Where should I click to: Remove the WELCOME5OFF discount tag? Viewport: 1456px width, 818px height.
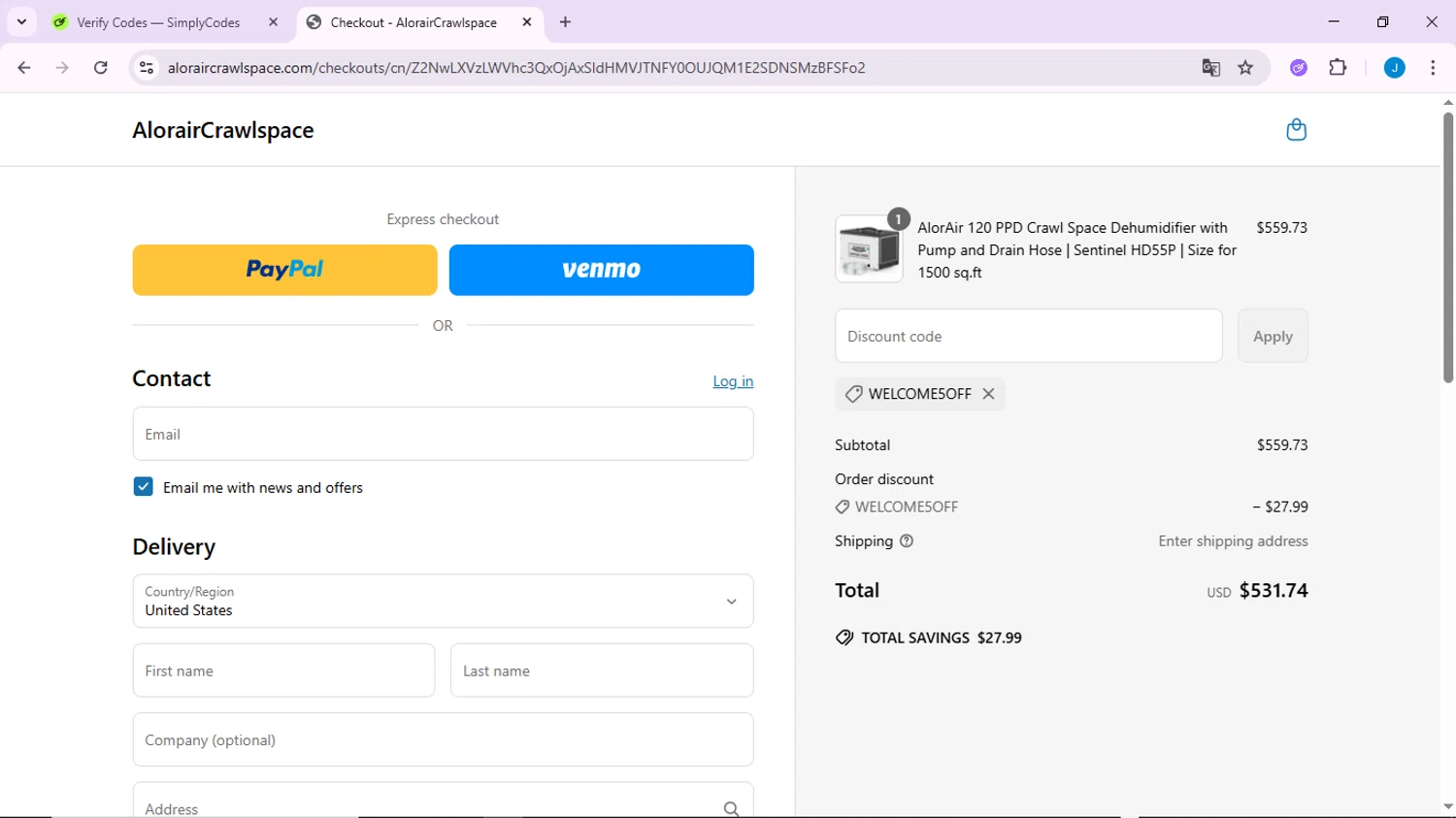point(988,394)
